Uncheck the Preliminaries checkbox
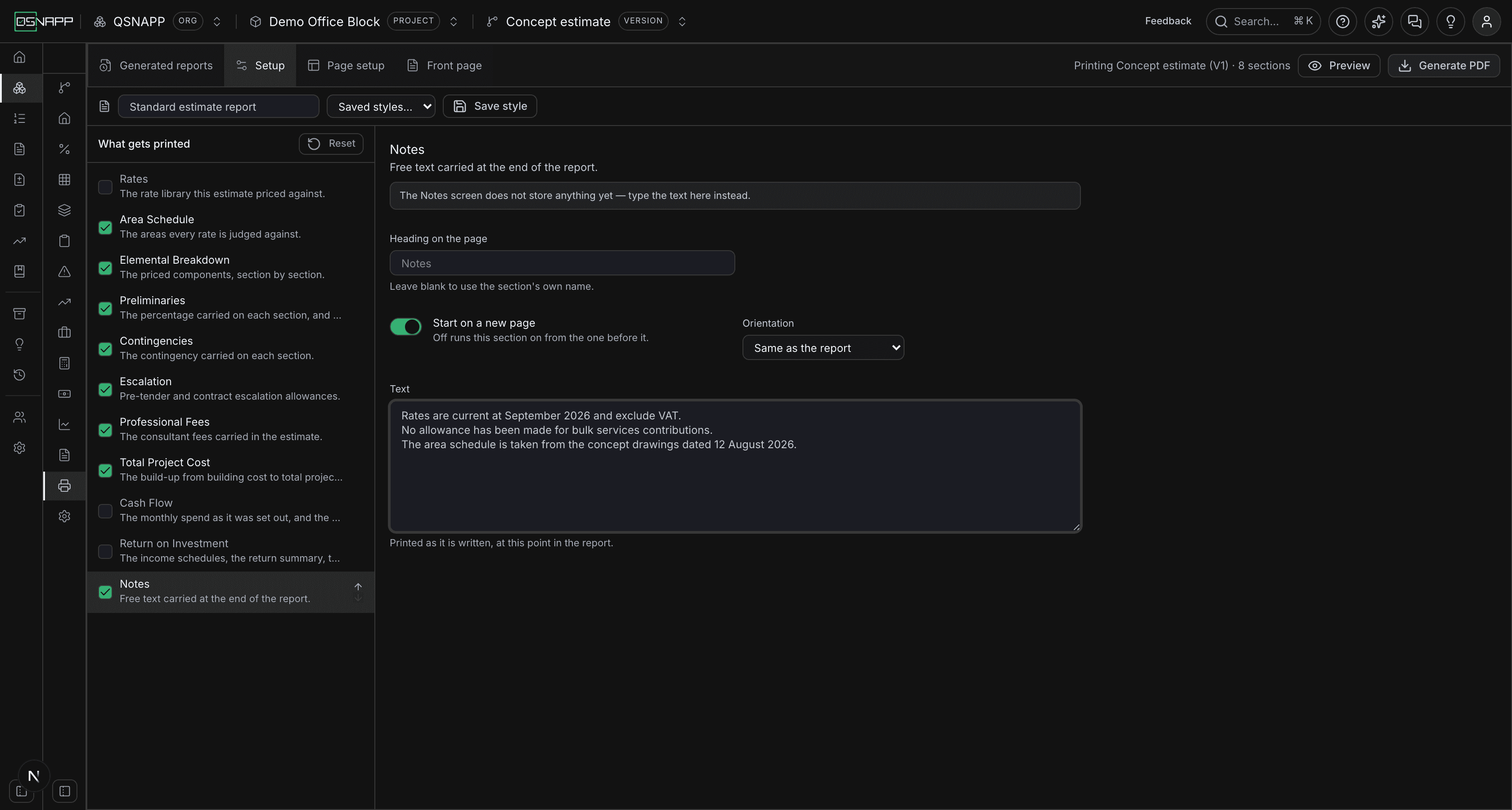Image resolution: width=1512 pixels, height=810 pixels. click(x=105, y=308)
